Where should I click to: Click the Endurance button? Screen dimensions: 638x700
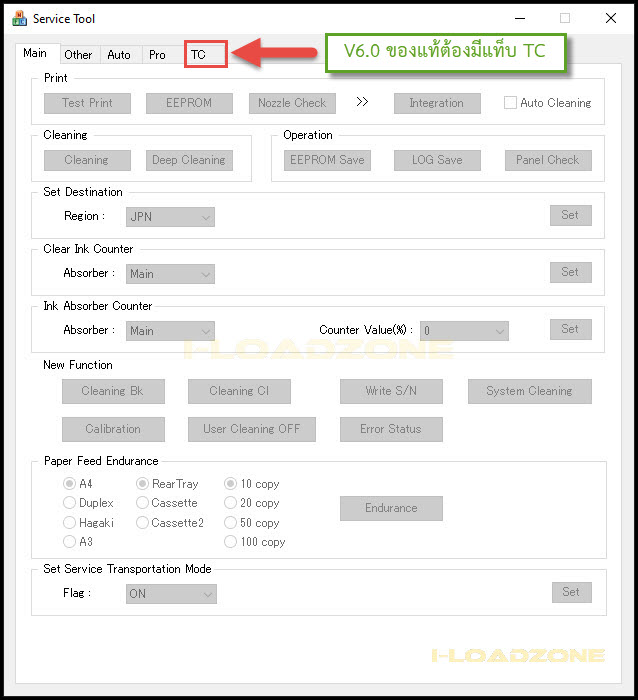[391, 508]
